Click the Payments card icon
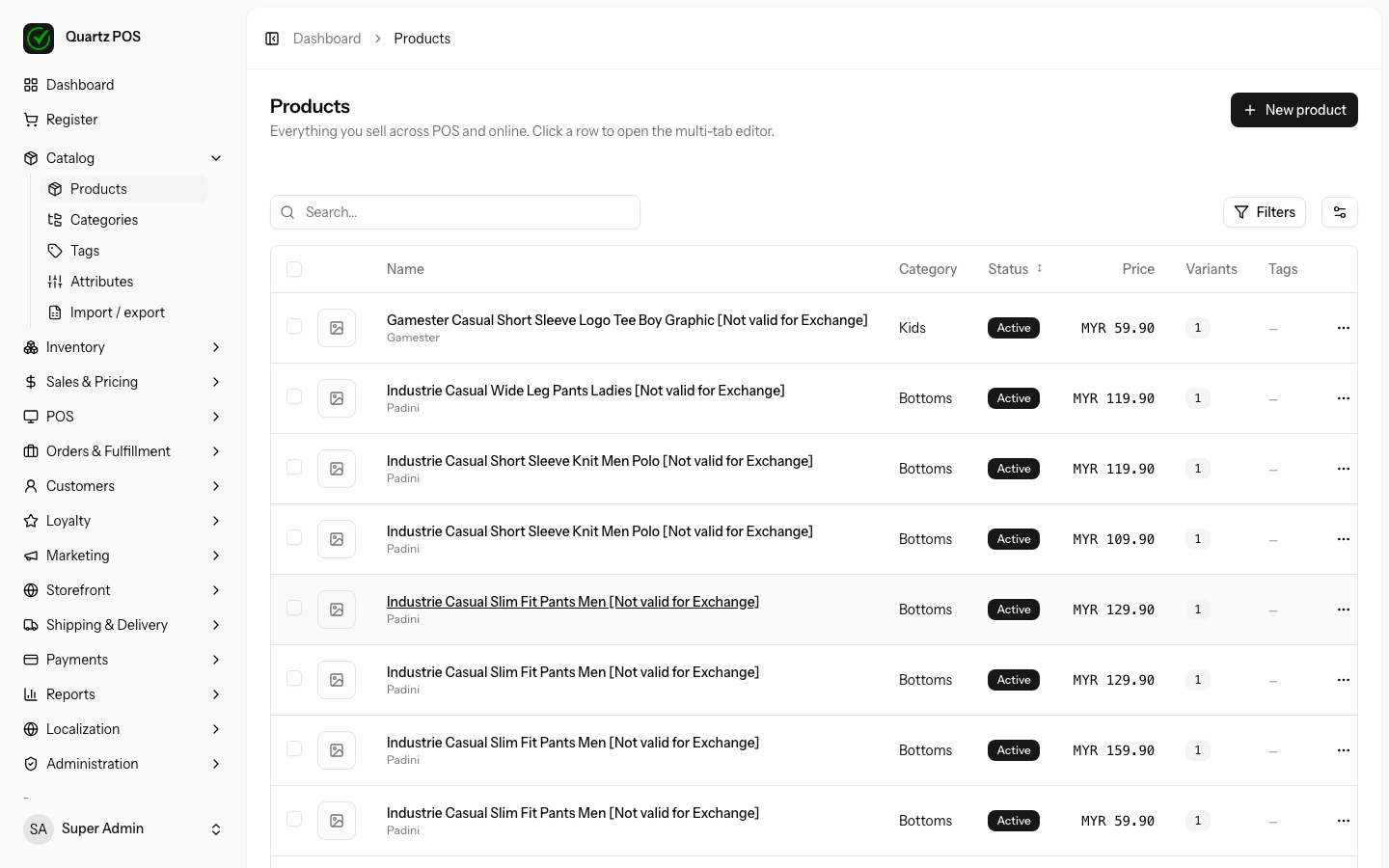1389x868 pixels. [31, 660]
